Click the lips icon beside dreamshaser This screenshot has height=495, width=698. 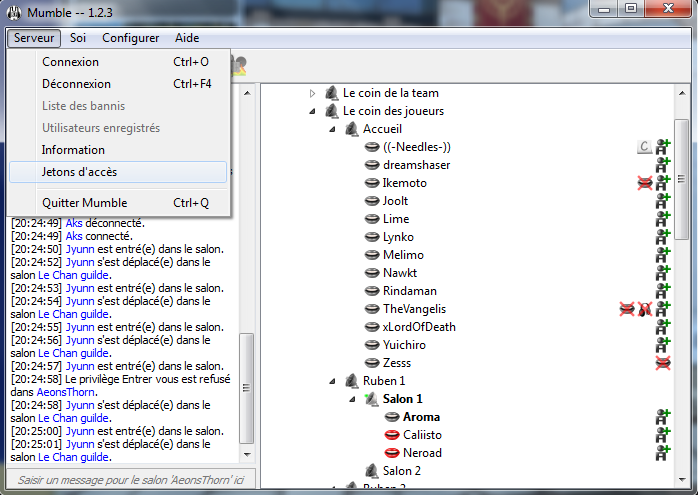[372, 165]
